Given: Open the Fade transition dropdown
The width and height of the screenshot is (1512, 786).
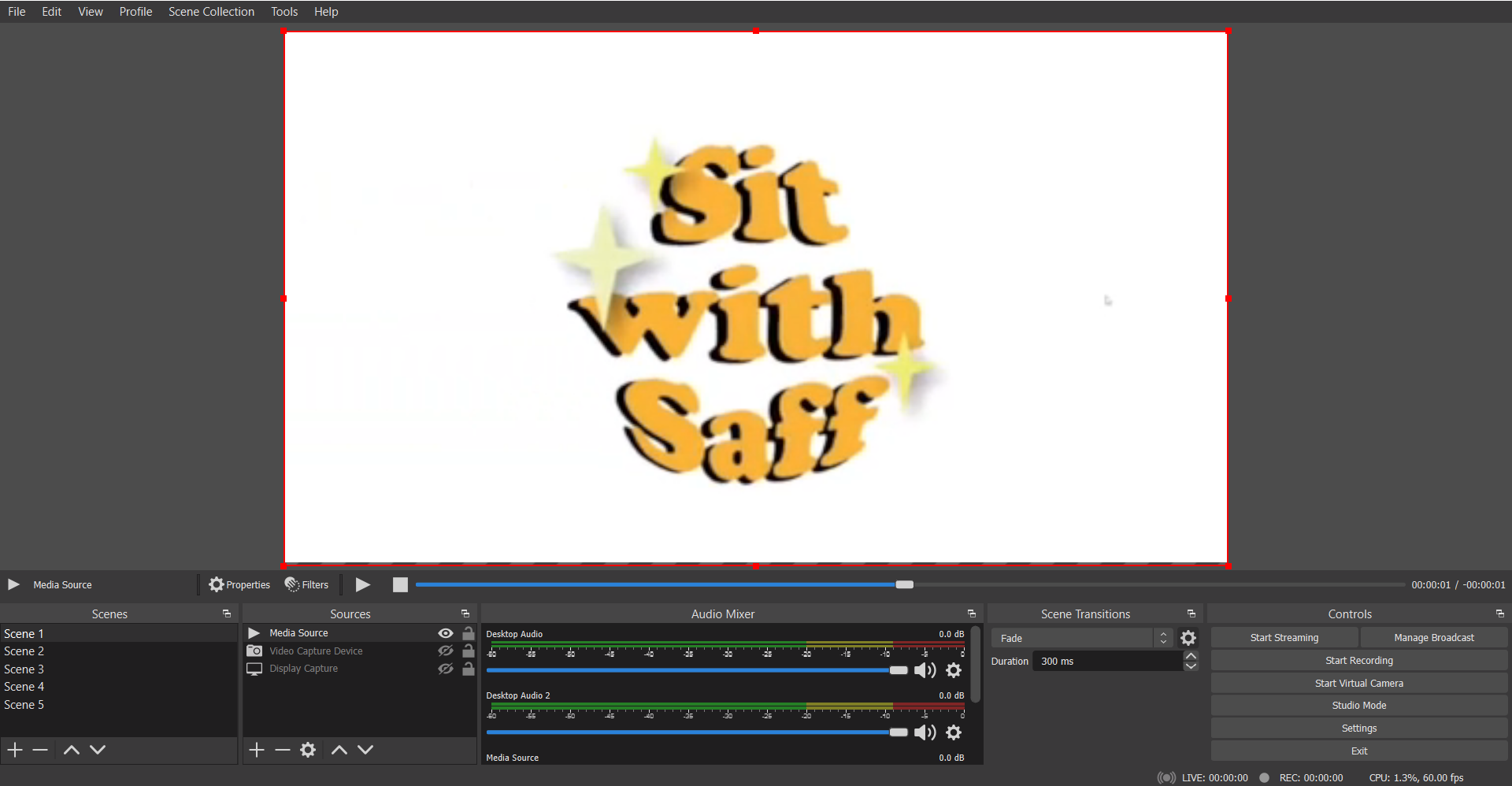Looking at the screenshot, I should (x=1082, y=638).
